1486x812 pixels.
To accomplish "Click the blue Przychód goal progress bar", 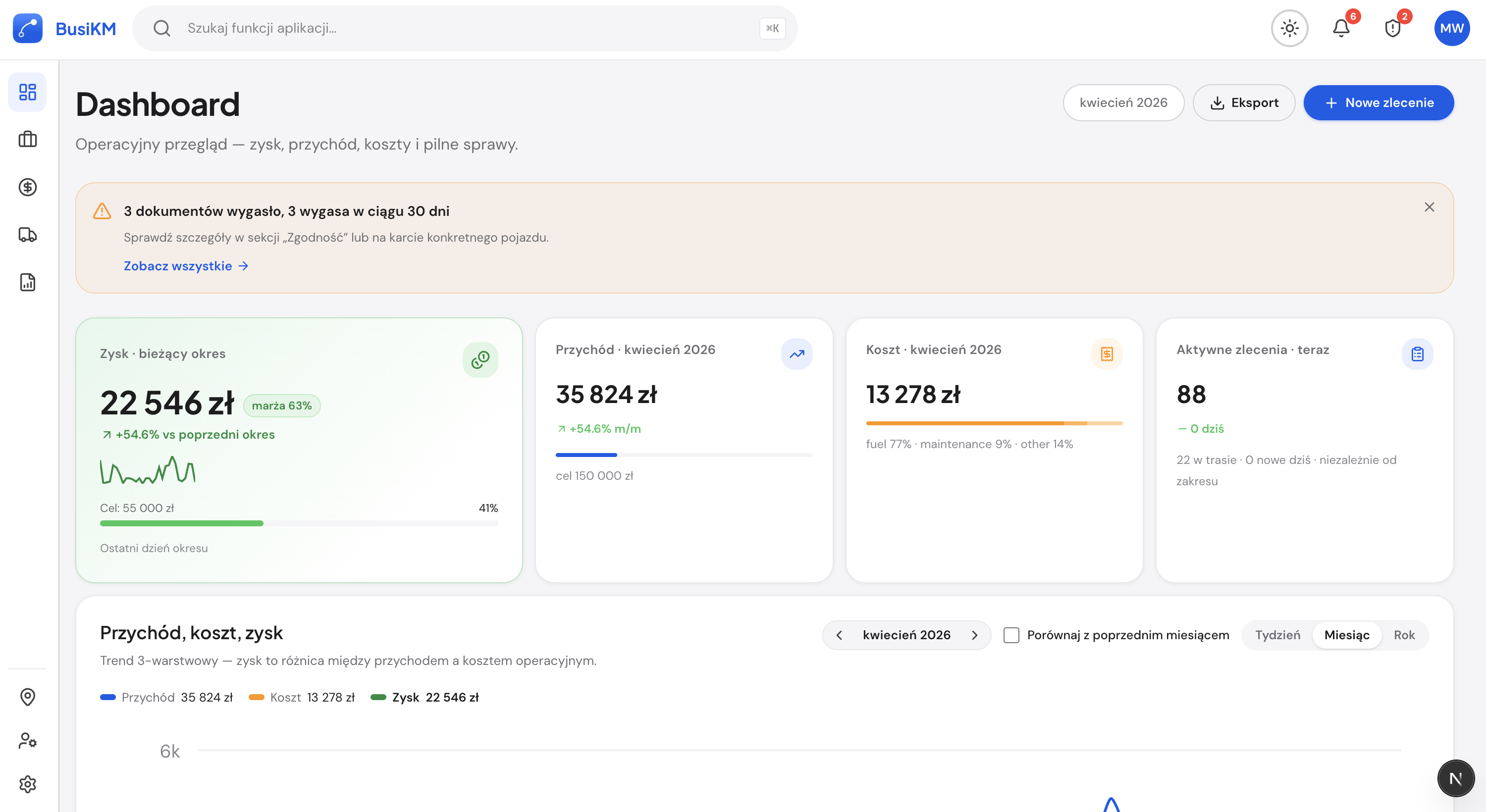I will (684, 455).
